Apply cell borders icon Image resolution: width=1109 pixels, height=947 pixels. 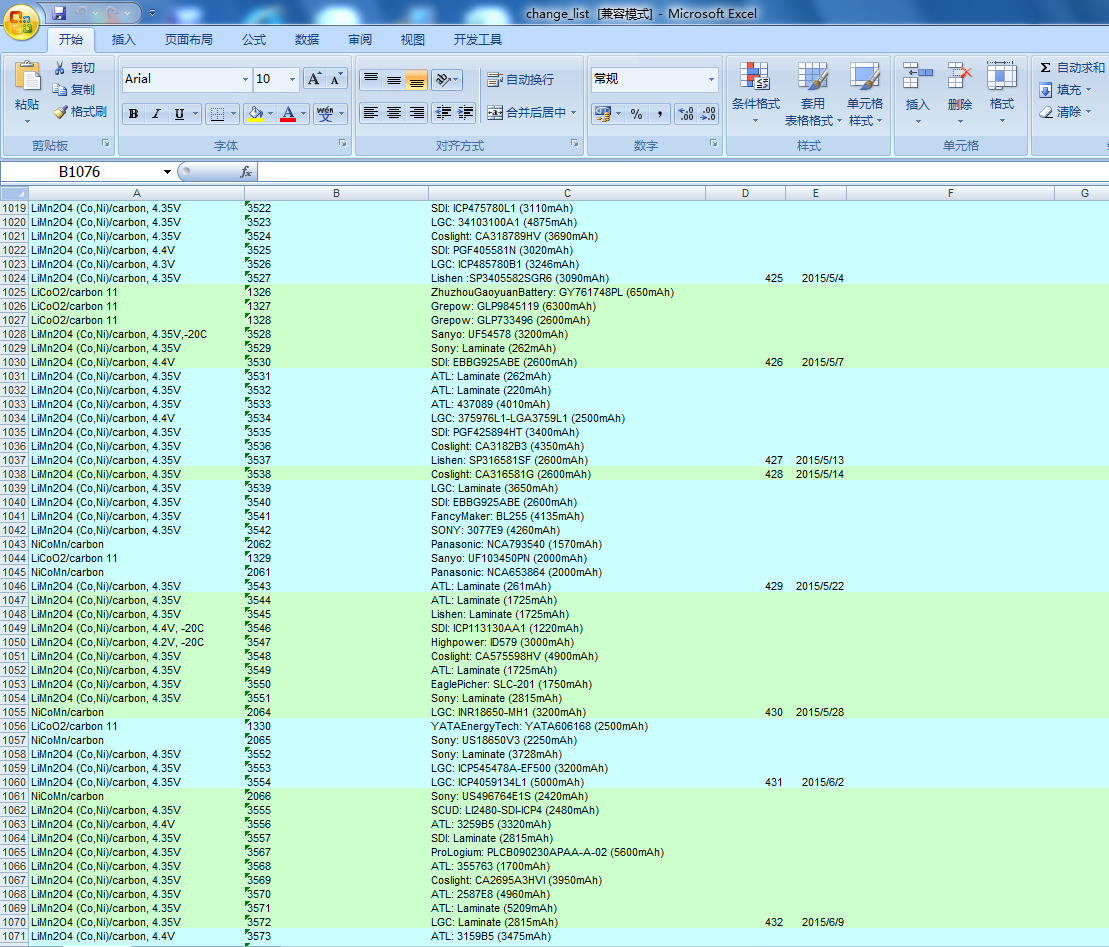click(218, 113)
